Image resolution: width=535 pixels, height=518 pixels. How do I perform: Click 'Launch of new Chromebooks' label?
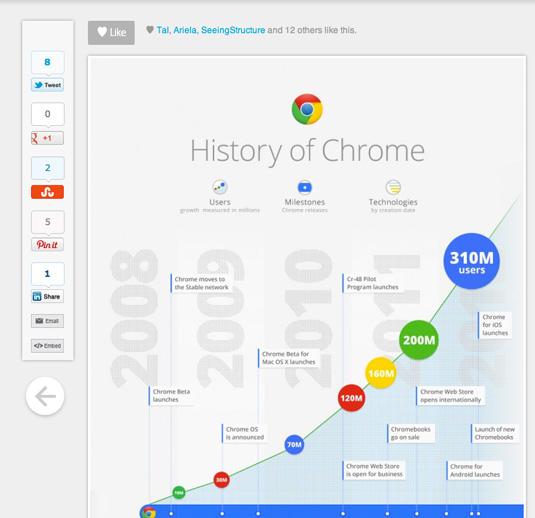tap(495, 433)
